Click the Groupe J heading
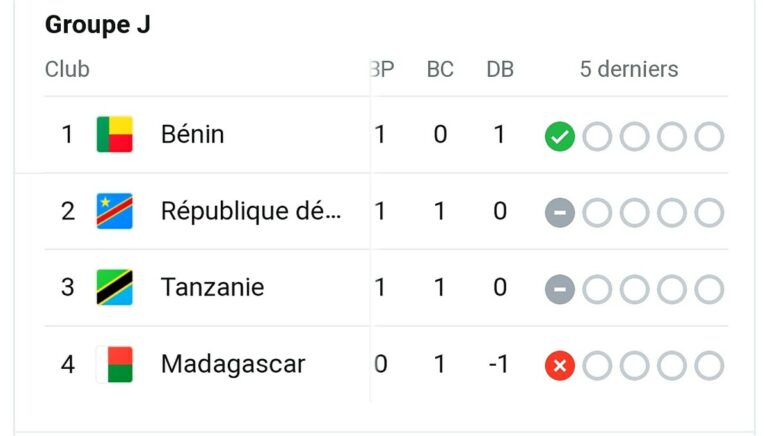 click(x=97, y=26)
